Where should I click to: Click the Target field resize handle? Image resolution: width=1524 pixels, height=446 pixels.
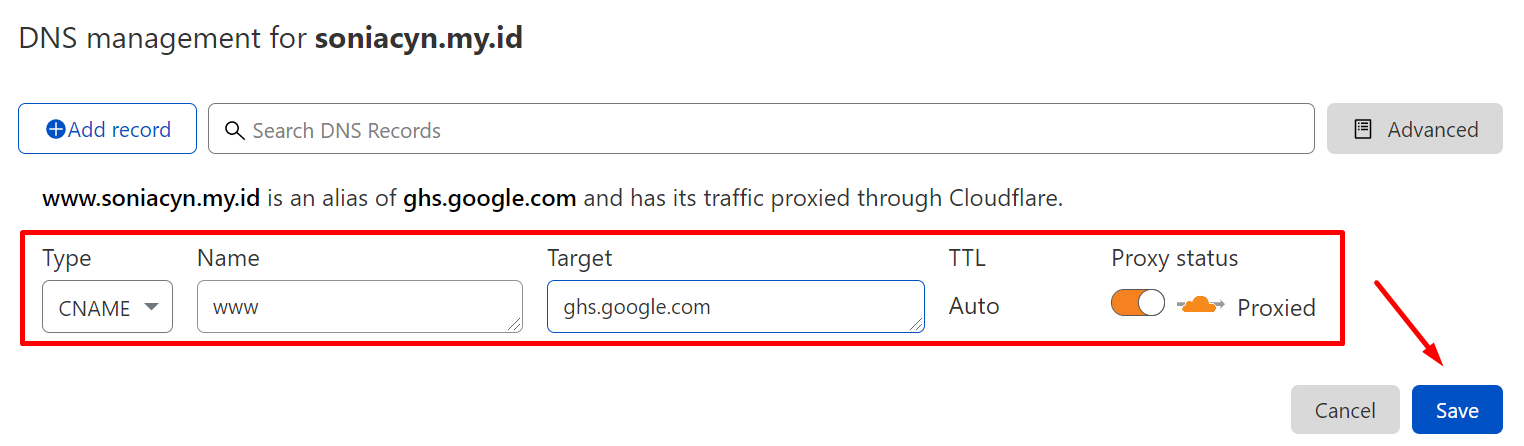(x=917, y=324)
